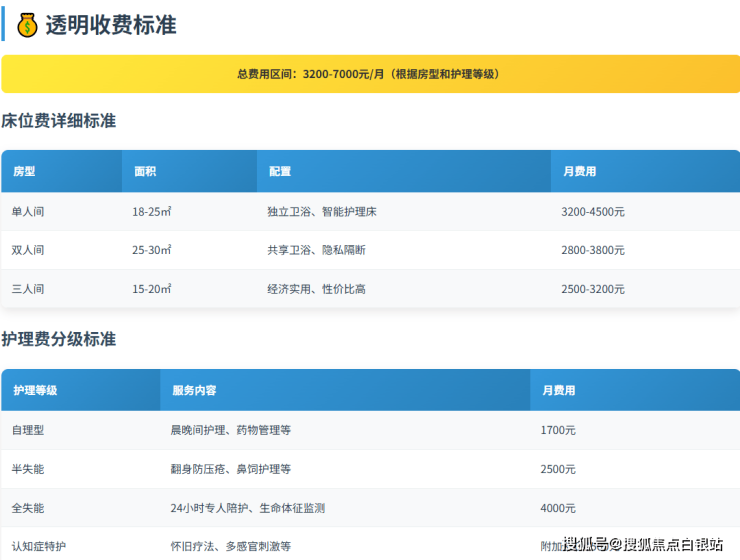Select the 单人间 row label
This screenshot has width=740, height=560.
pos(28,212)
